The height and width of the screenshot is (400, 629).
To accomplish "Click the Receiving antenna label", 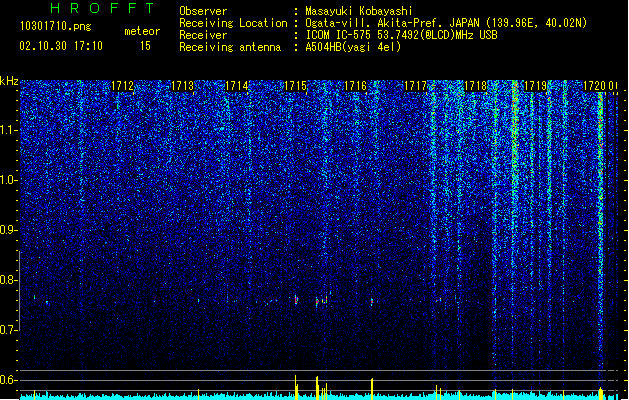I will pos(230,47).
